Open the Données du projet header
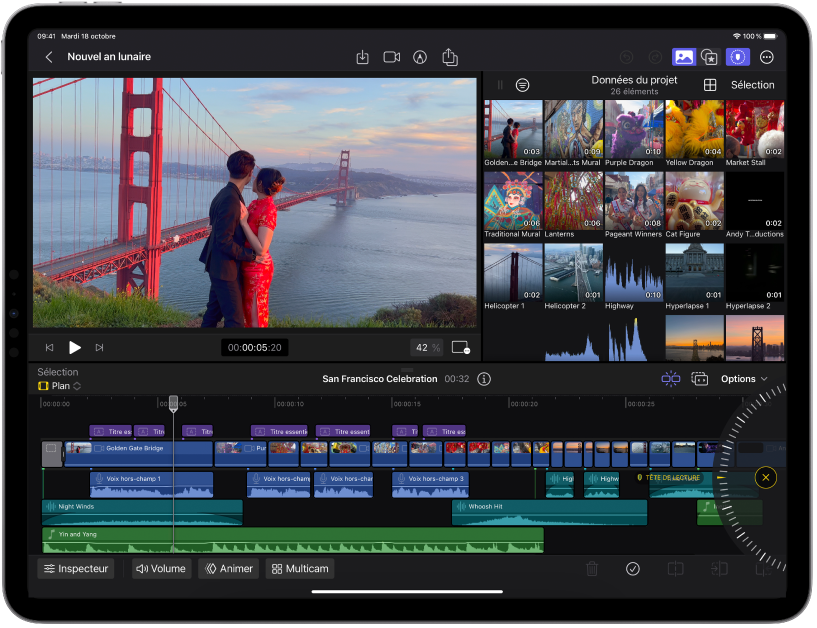The image size is (817, 628). click(x=637, y=85)
